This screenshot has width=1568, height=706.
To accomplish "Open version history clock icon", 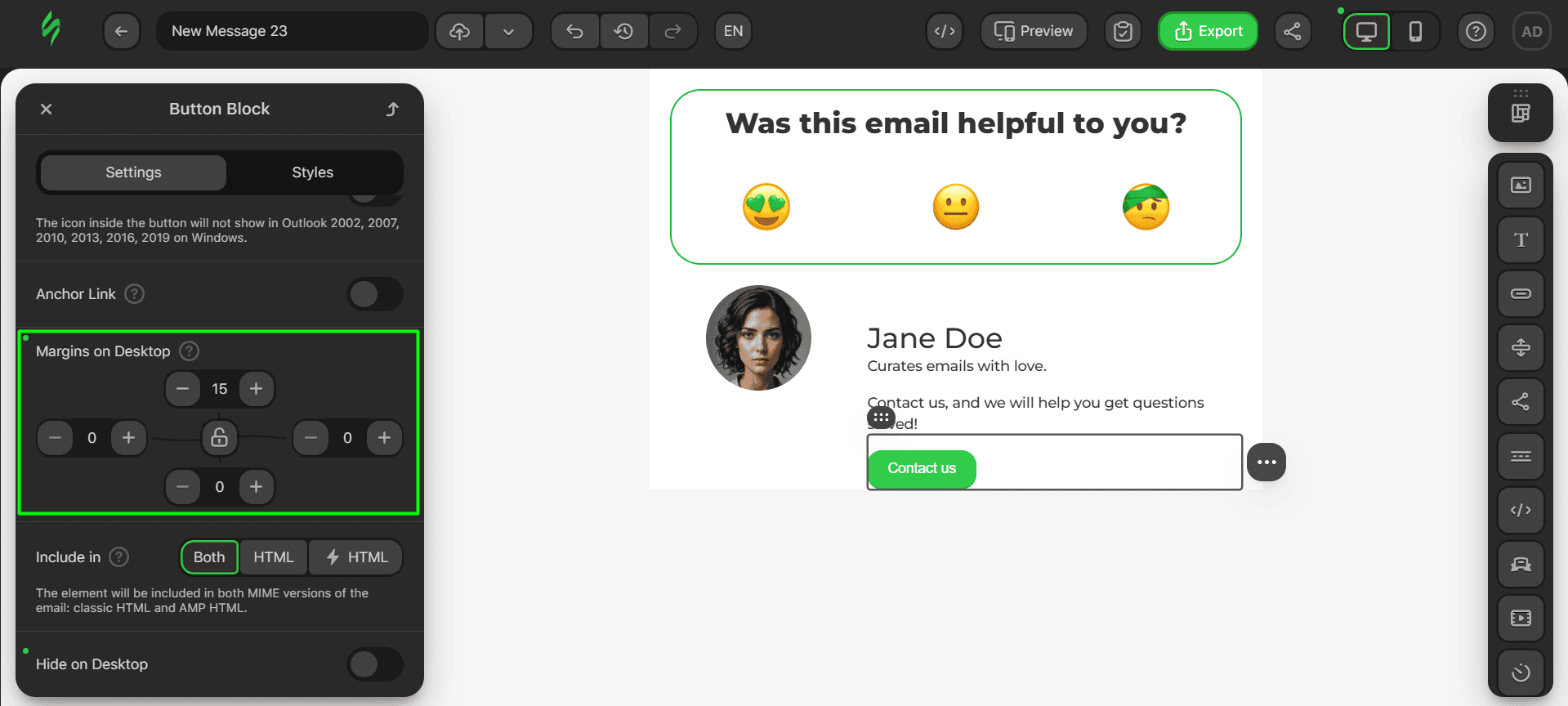I will pos(623,31).
